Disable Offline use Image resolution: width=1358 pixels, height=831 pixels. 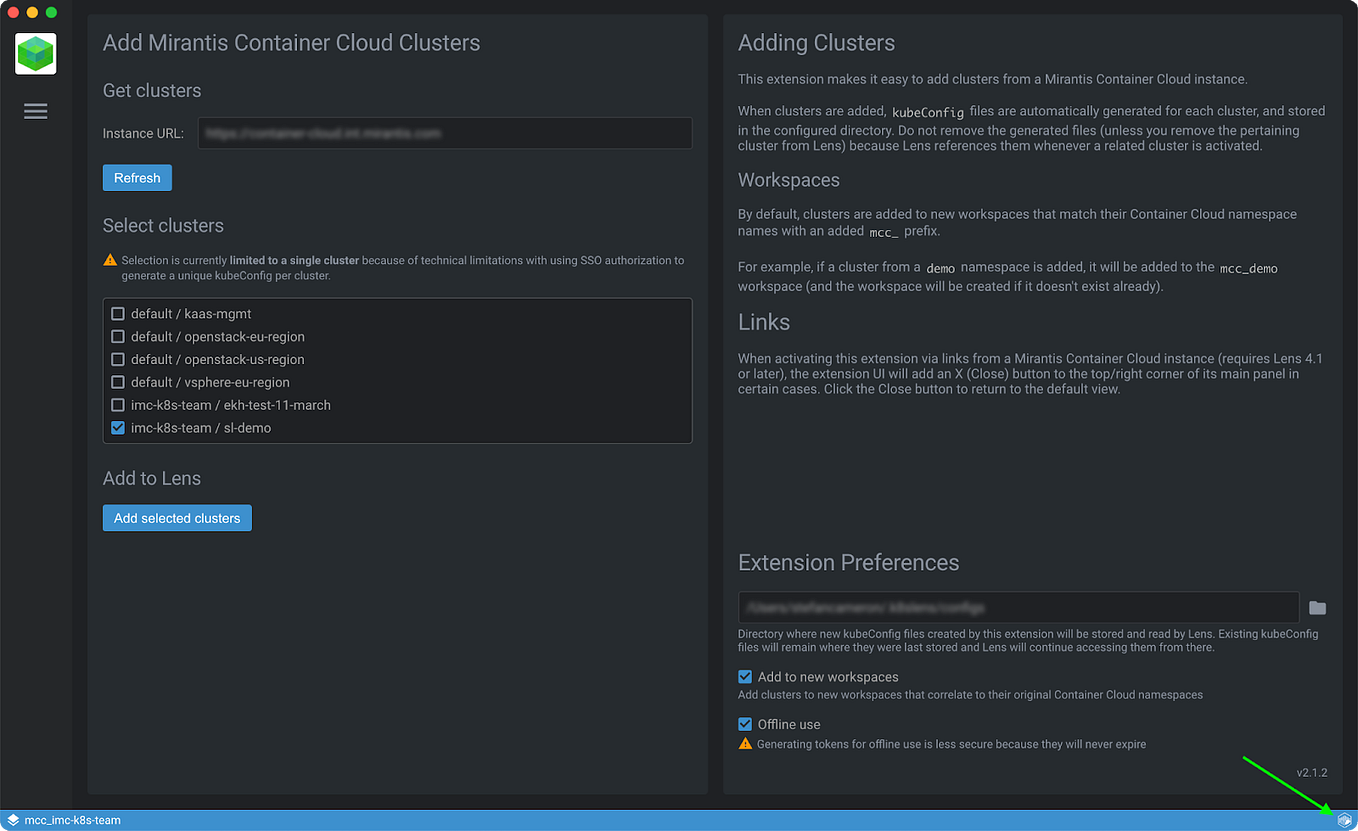745,724
